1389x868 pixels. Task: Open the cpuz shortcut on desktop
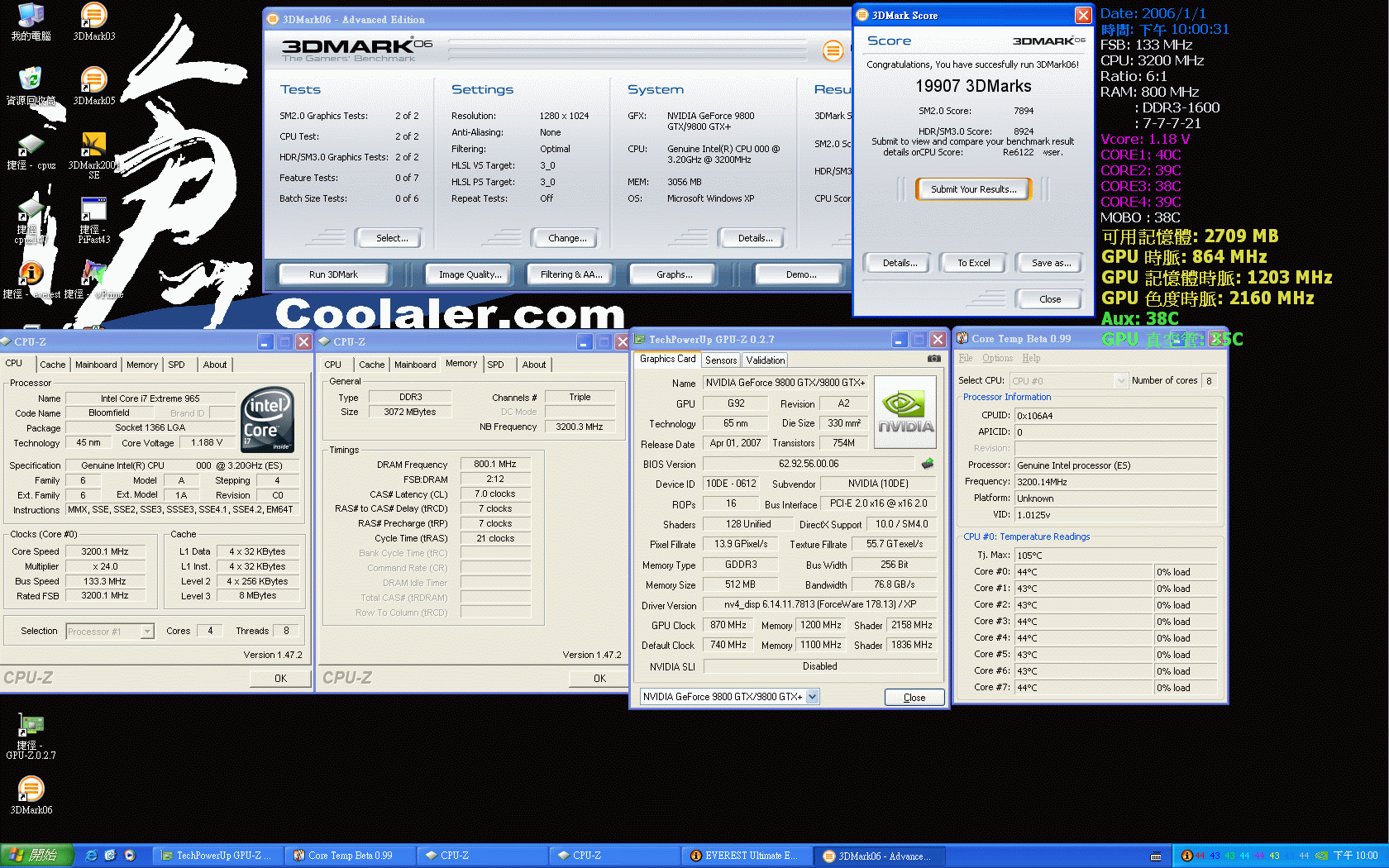click(x=31, y=152)
